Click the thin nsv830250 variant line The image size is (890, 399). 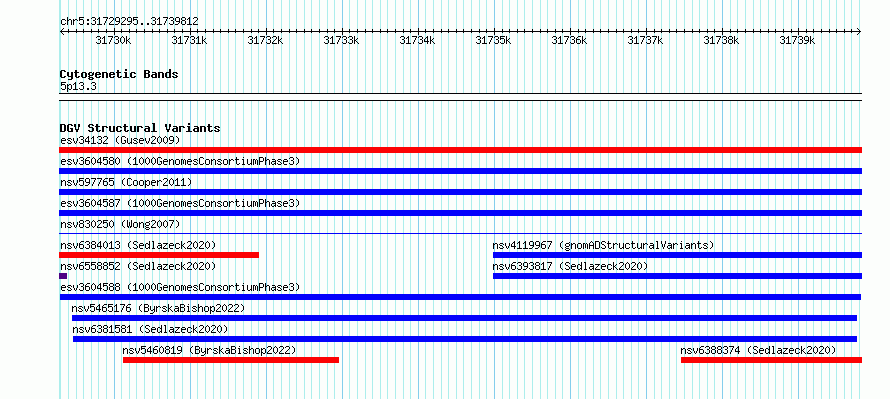460,233
